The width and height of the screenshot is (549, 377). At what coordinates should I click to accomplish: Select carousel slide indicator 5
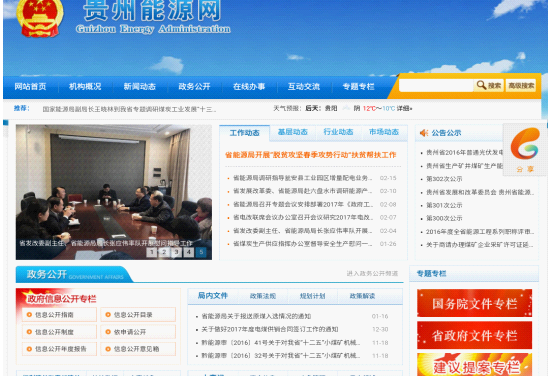click(x=201, y=252)
